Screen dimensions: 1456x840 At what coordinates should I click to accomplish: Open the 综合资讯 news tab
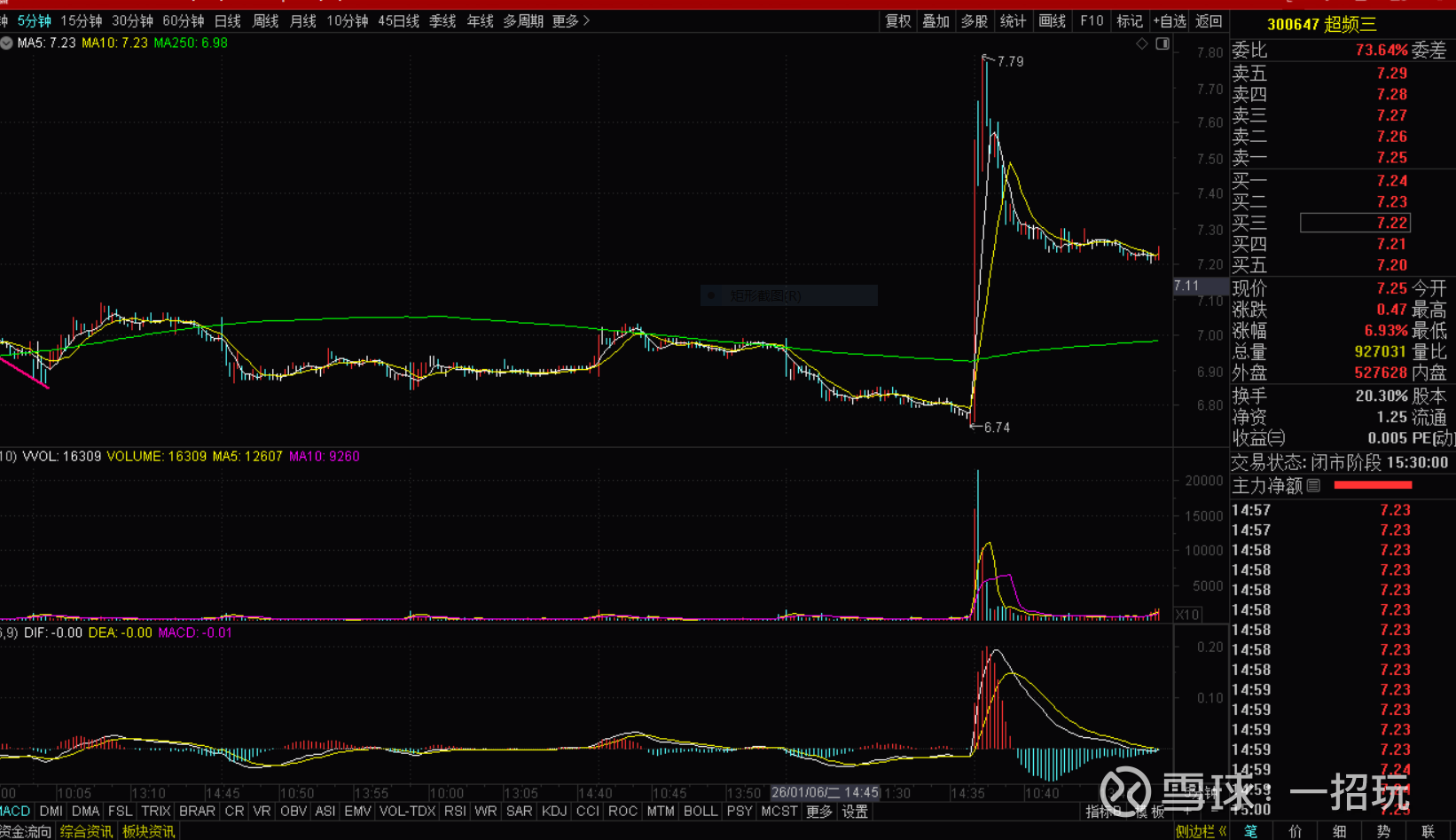[x=86, y=831]
